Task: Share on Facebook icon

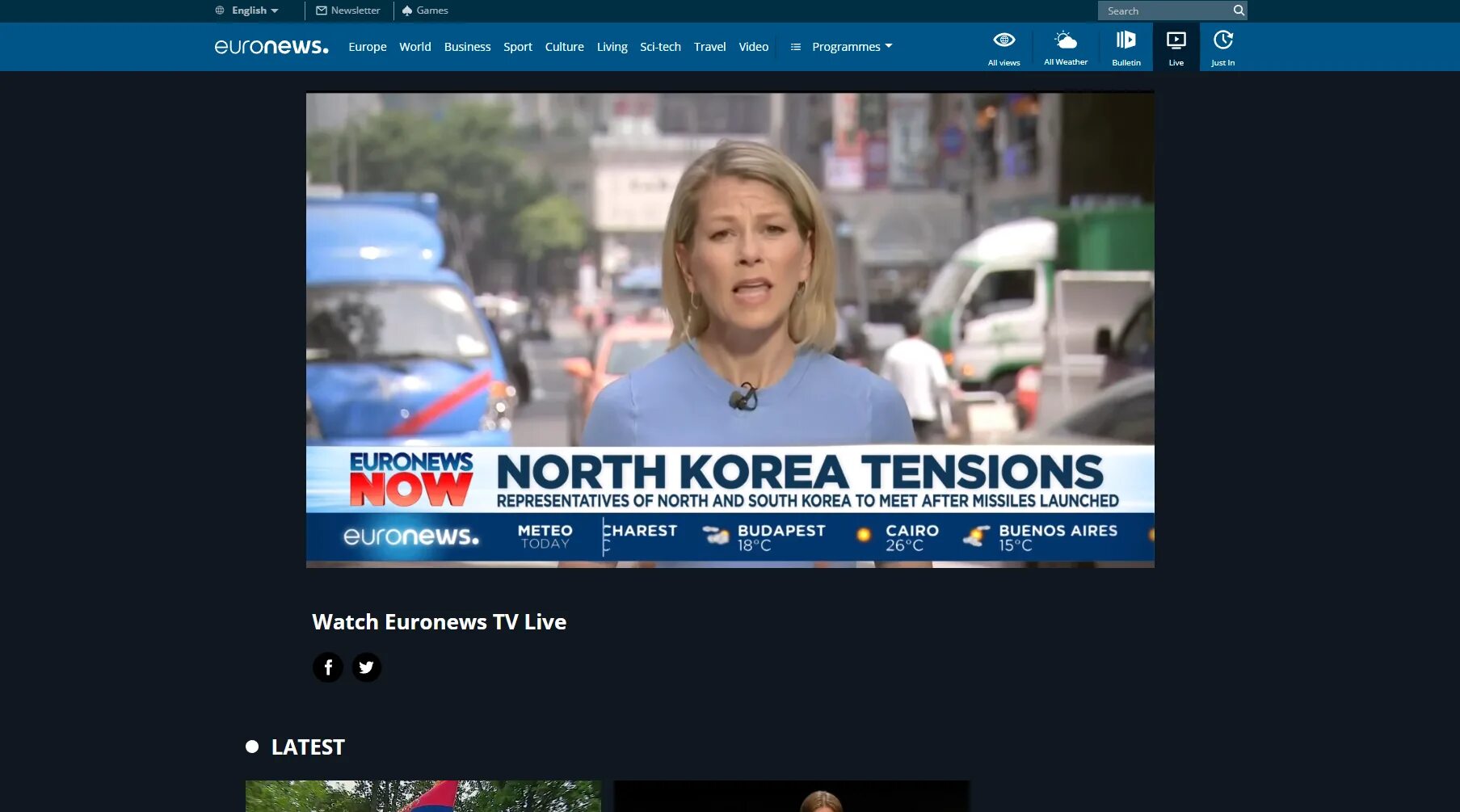Action: point(328,667)
